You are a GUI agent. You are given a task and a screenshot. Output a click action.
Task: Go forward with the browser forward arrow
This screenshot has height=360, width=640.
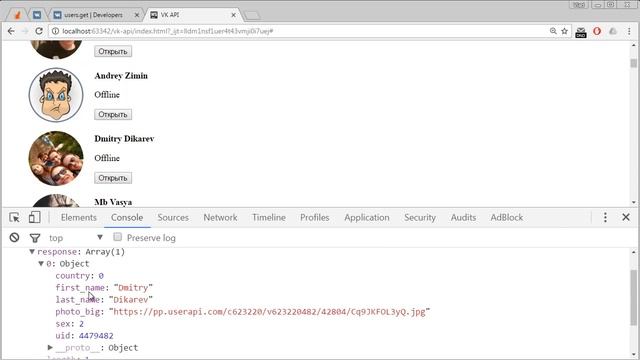coord(24,31)
